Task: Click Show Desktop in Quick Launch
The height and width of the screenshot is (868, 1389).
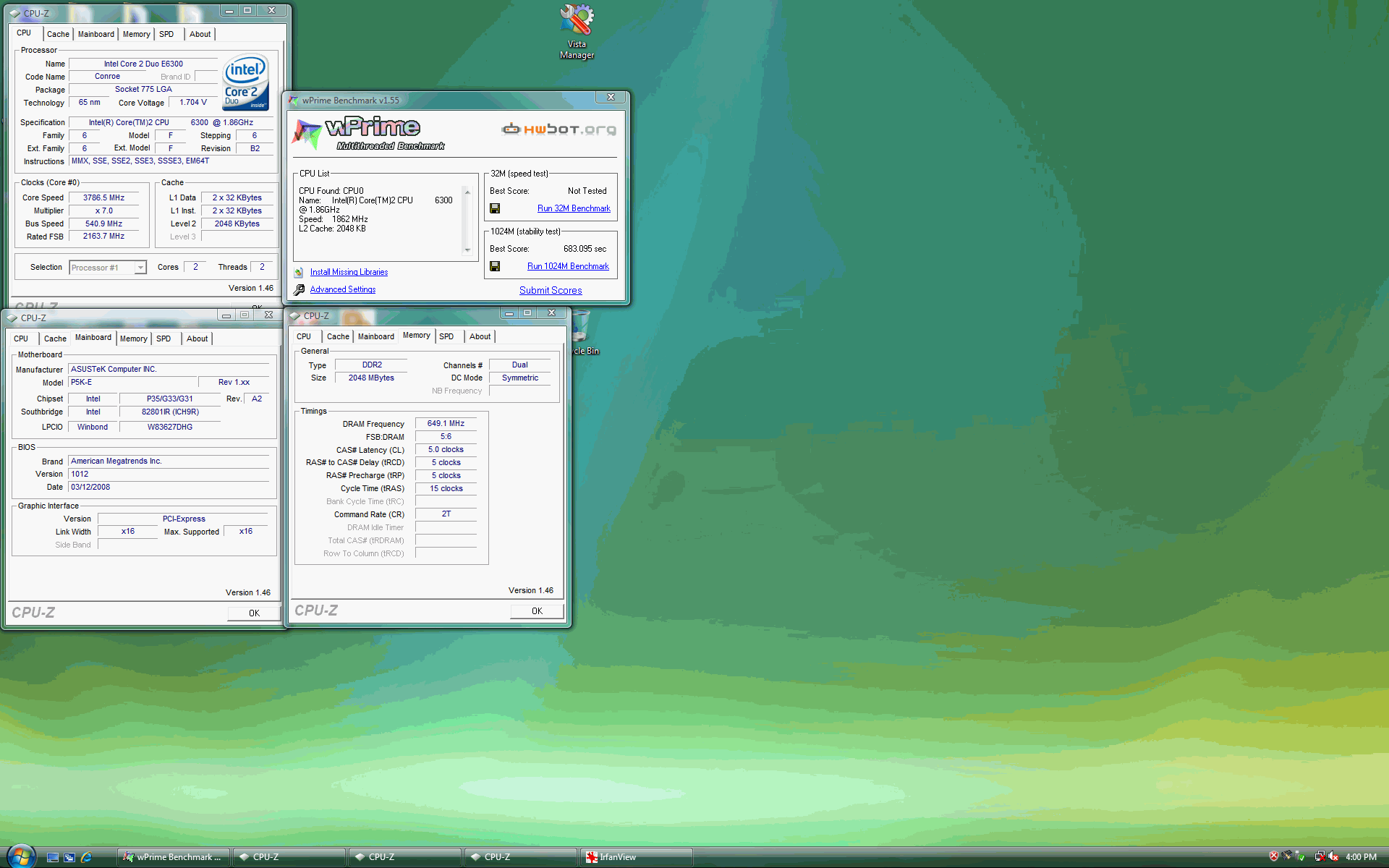Action: pos(53,857)
